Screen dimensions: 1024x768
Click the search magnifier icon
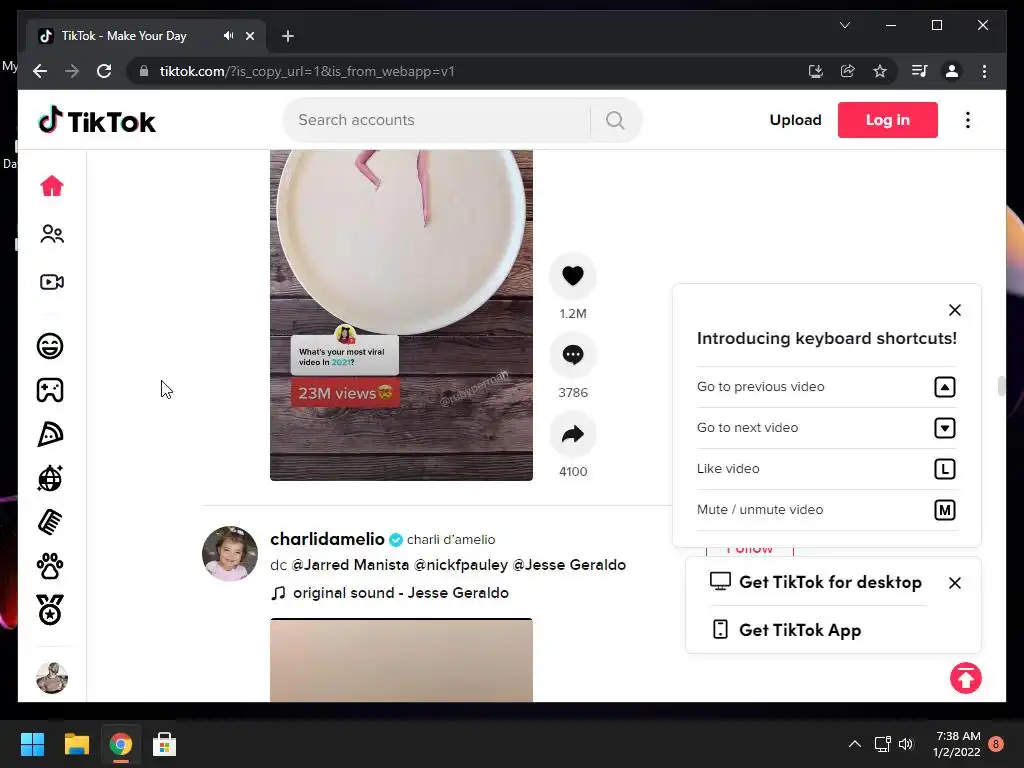pos(615,120)
